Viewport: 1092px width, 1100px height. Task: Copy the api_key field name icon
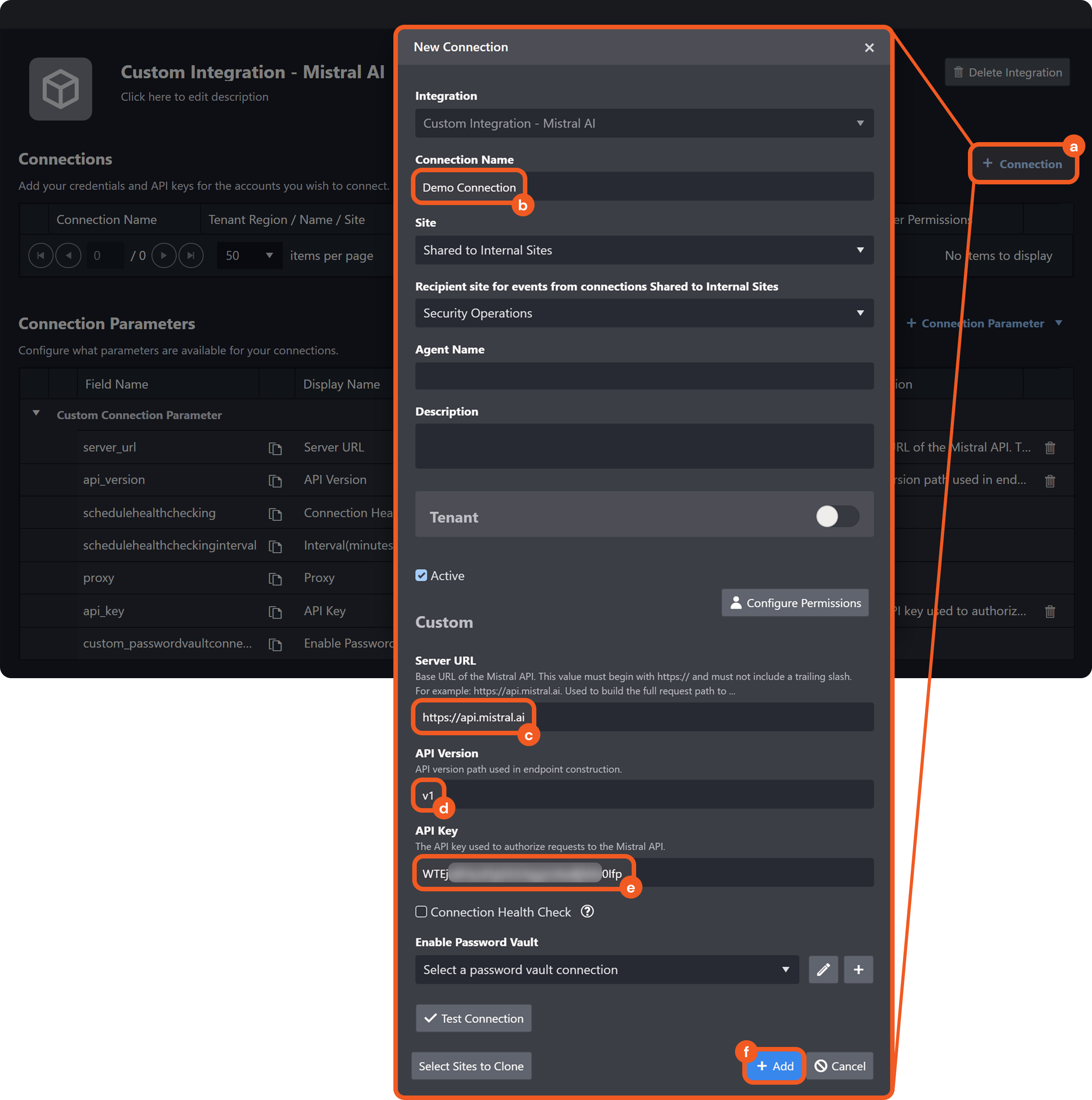point(276,612)
